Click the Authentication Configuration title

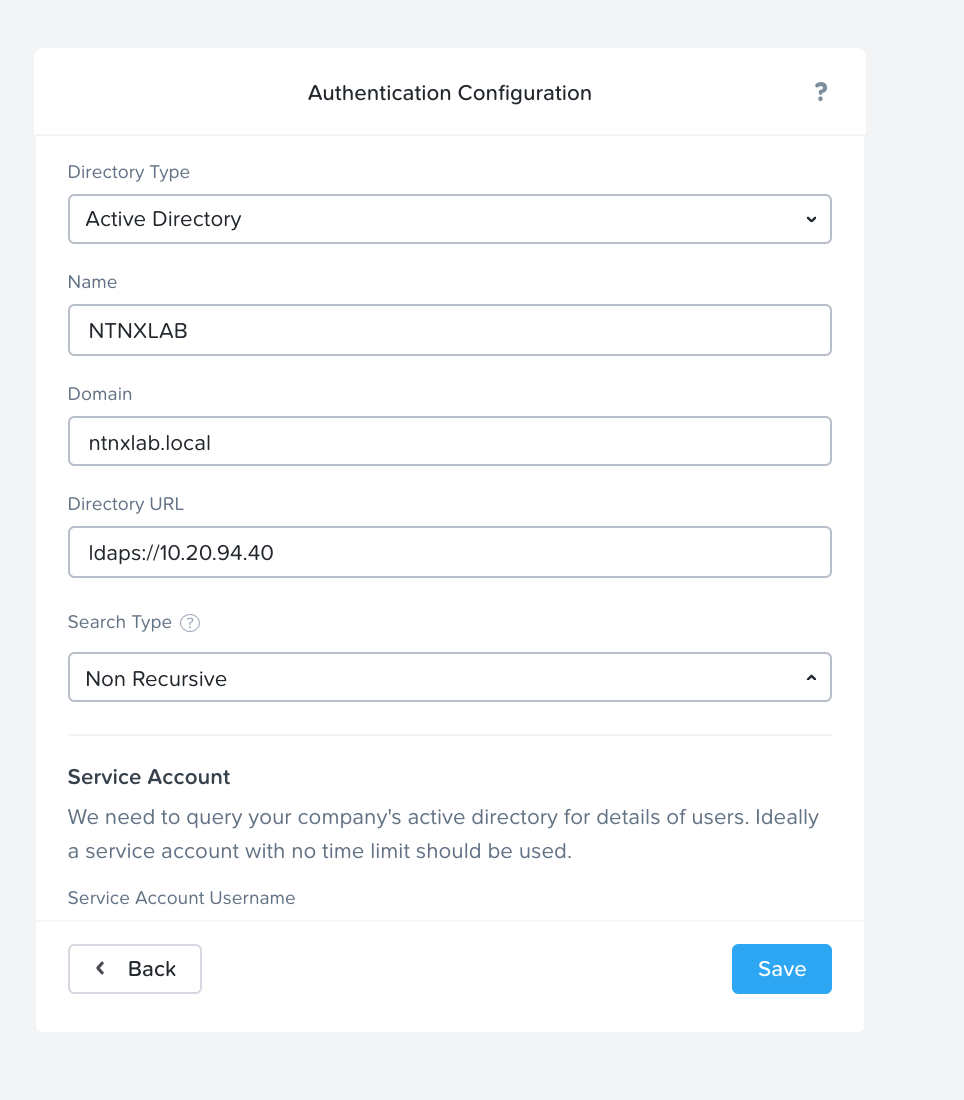tap(450, 93)
